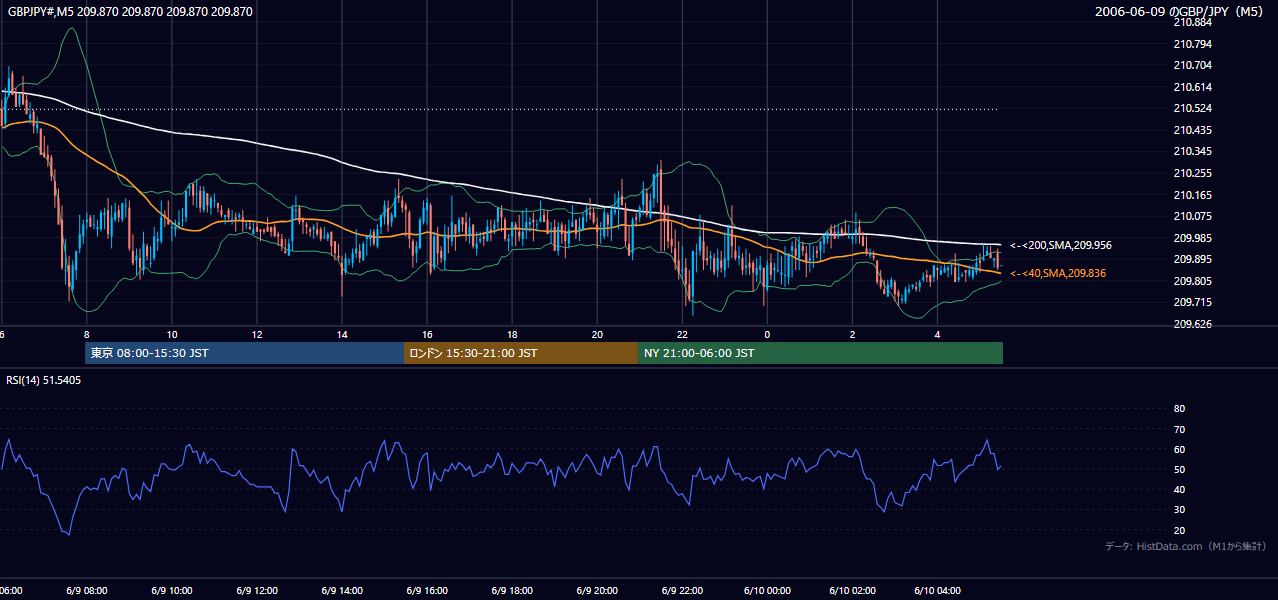
Task: Click price axis label 210.794
Action: coord(1192,44)
